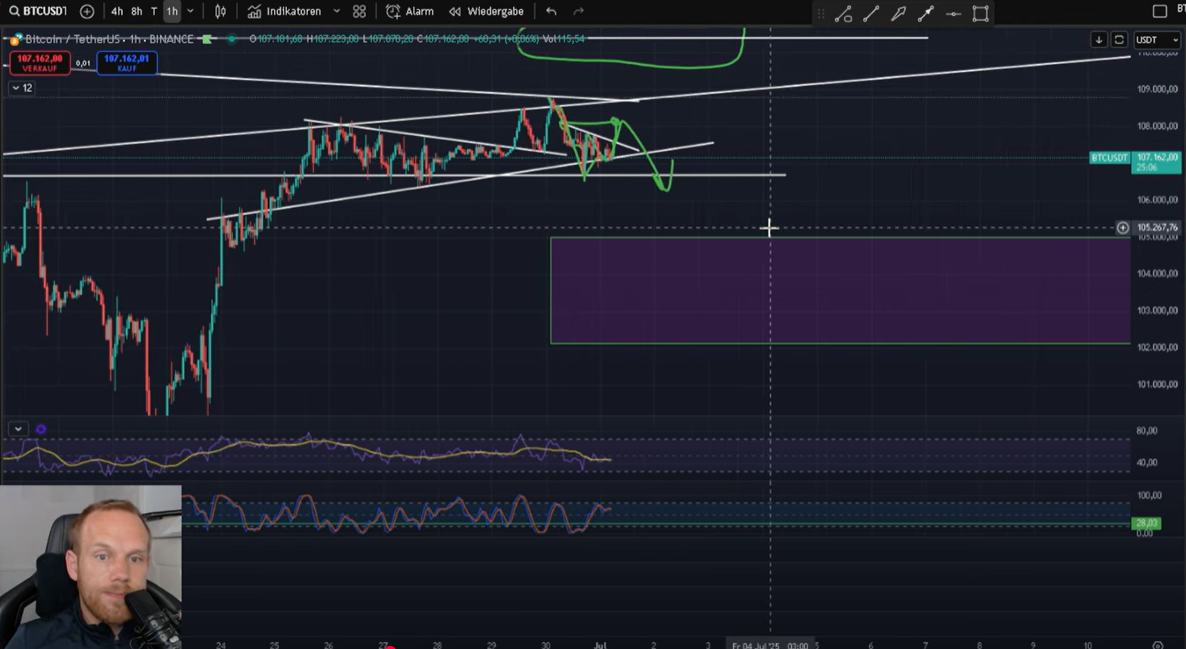Grab the drawing favorites toolbar drag handle
This screenshot has height=649, width=1186.
pyautogui.click(x=821, y=14)
